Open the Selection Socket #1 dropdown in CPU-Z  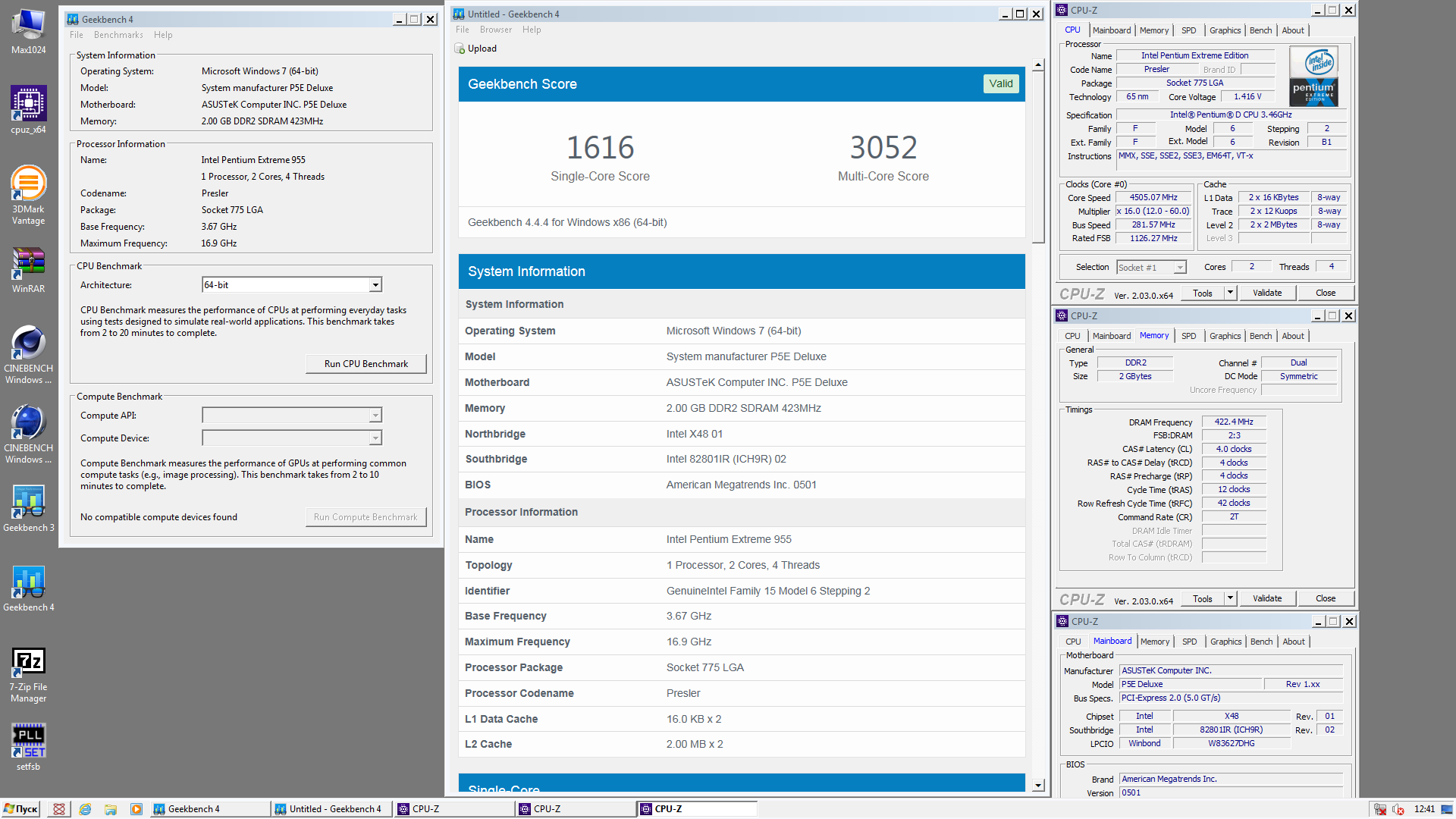tap(1151, 268)
